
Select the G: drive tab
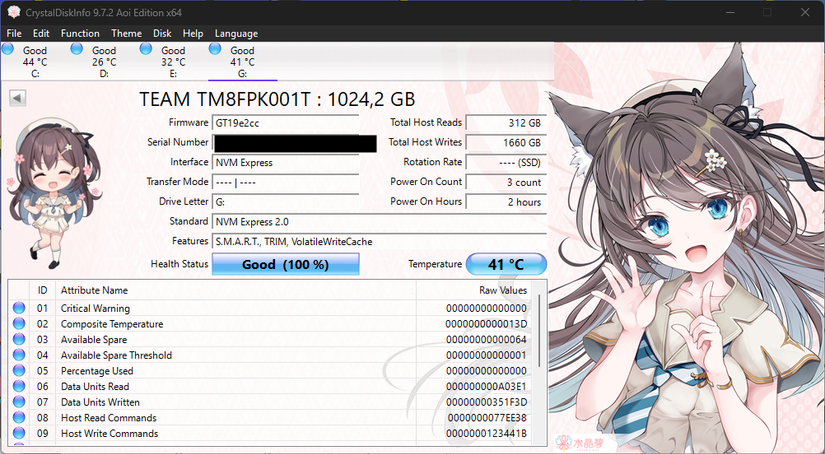click(x=243, y=62)
